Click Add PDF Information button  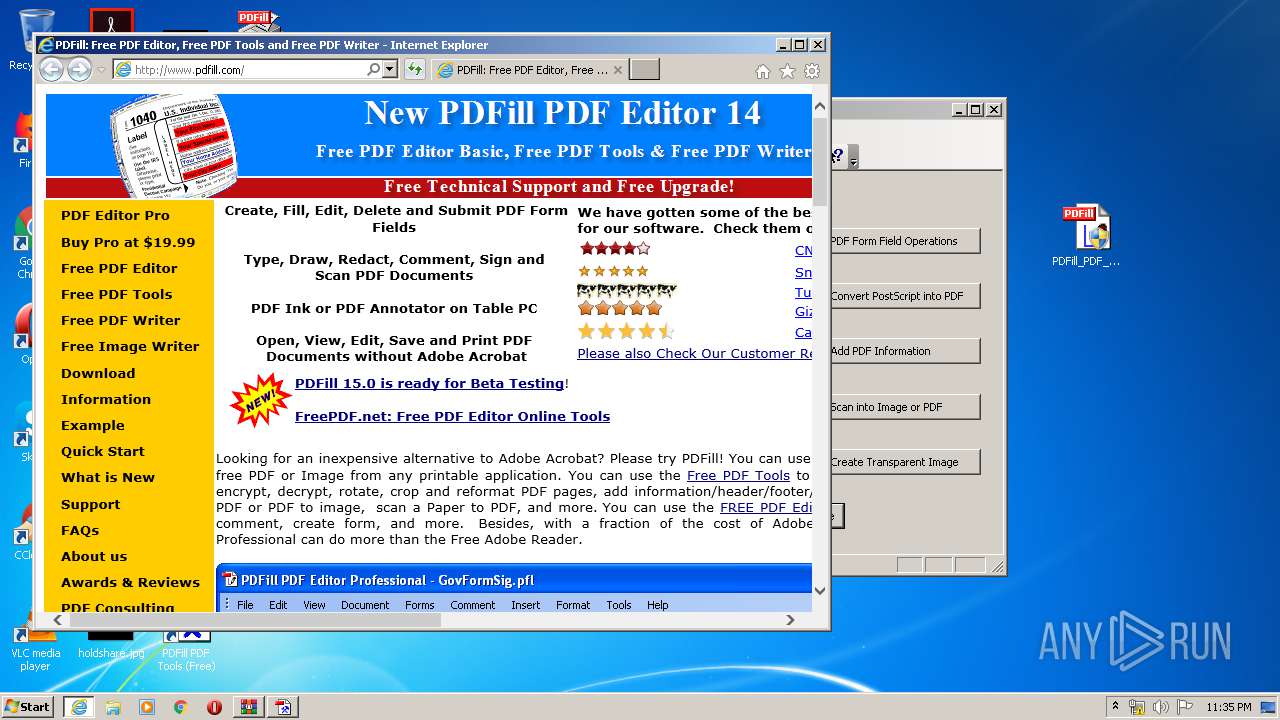coord(904,351)
